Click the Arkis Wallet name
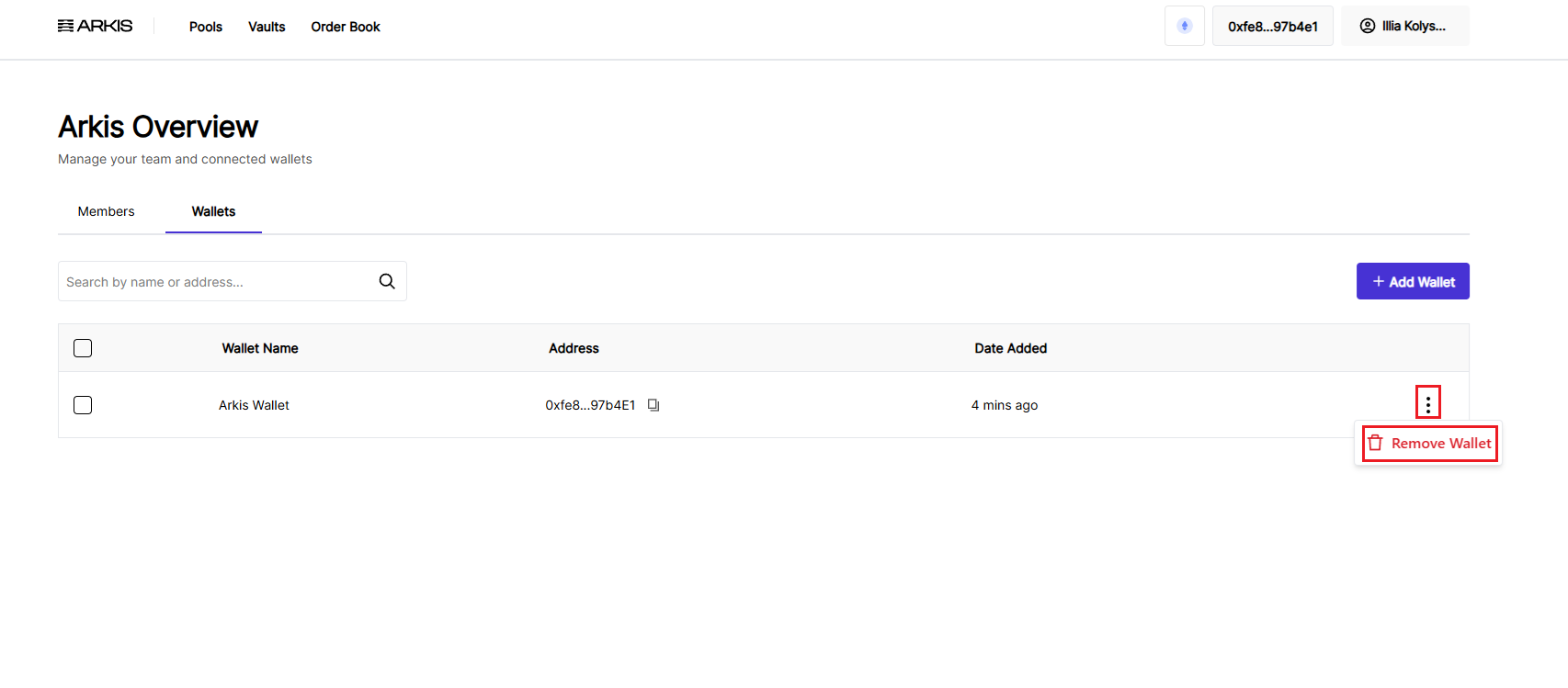The image size is (1568, 688). coord(254,405)
